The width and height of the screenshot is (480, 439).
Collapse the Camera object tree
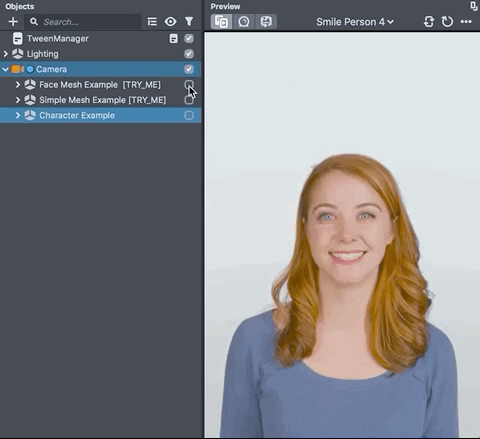(x=5, y=69)
